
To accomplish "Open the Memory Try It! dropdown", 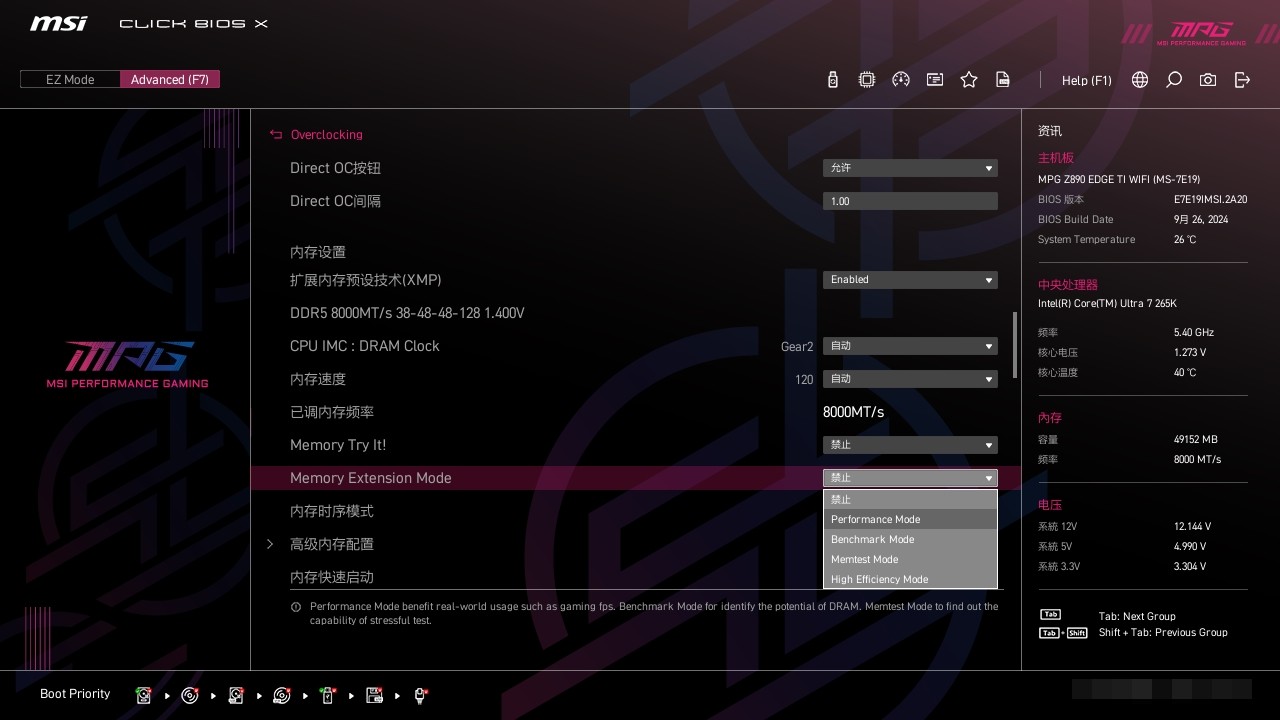I will coord(910,445).
